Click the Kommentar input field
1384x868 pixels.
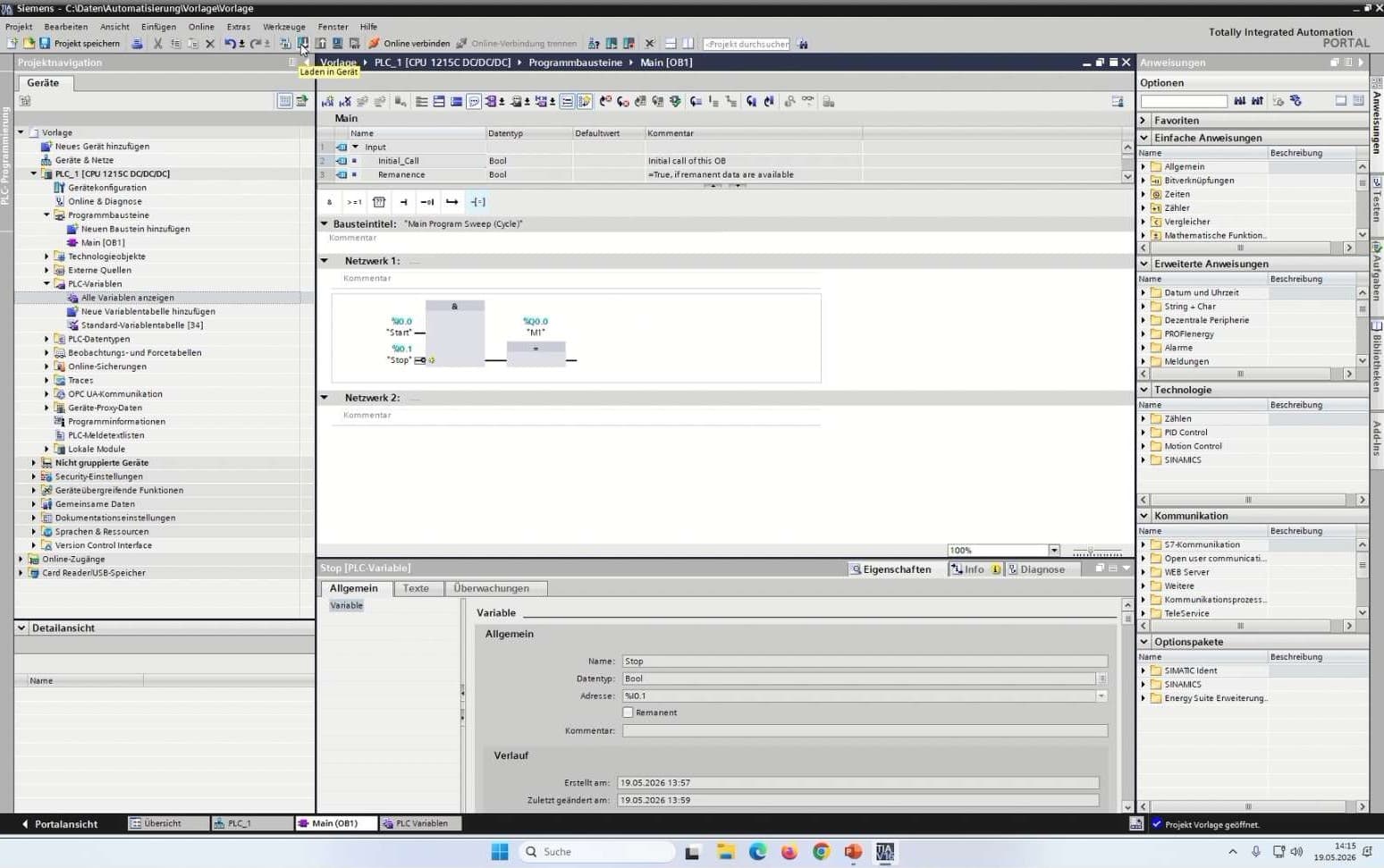(865, 730)
